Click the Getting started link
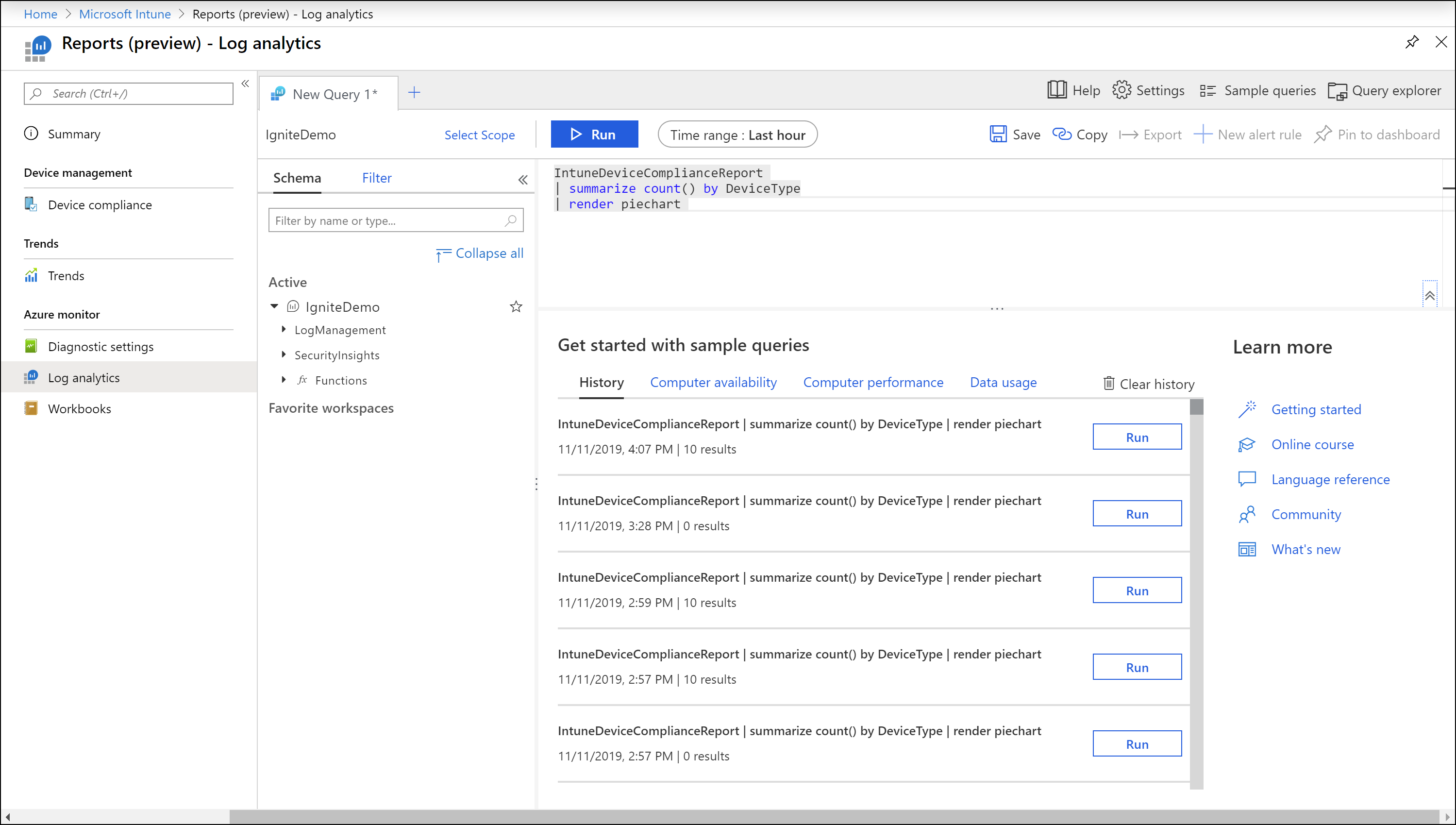This screenshot has width=1456, height=825. pyautogui.click(x=1316, y=409)
